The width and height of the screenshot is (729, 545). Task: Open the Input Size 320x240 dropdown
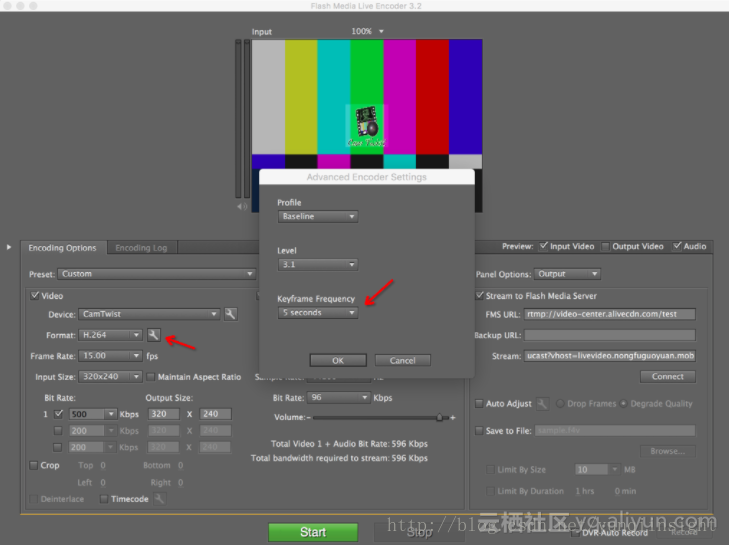click(110, 377)
